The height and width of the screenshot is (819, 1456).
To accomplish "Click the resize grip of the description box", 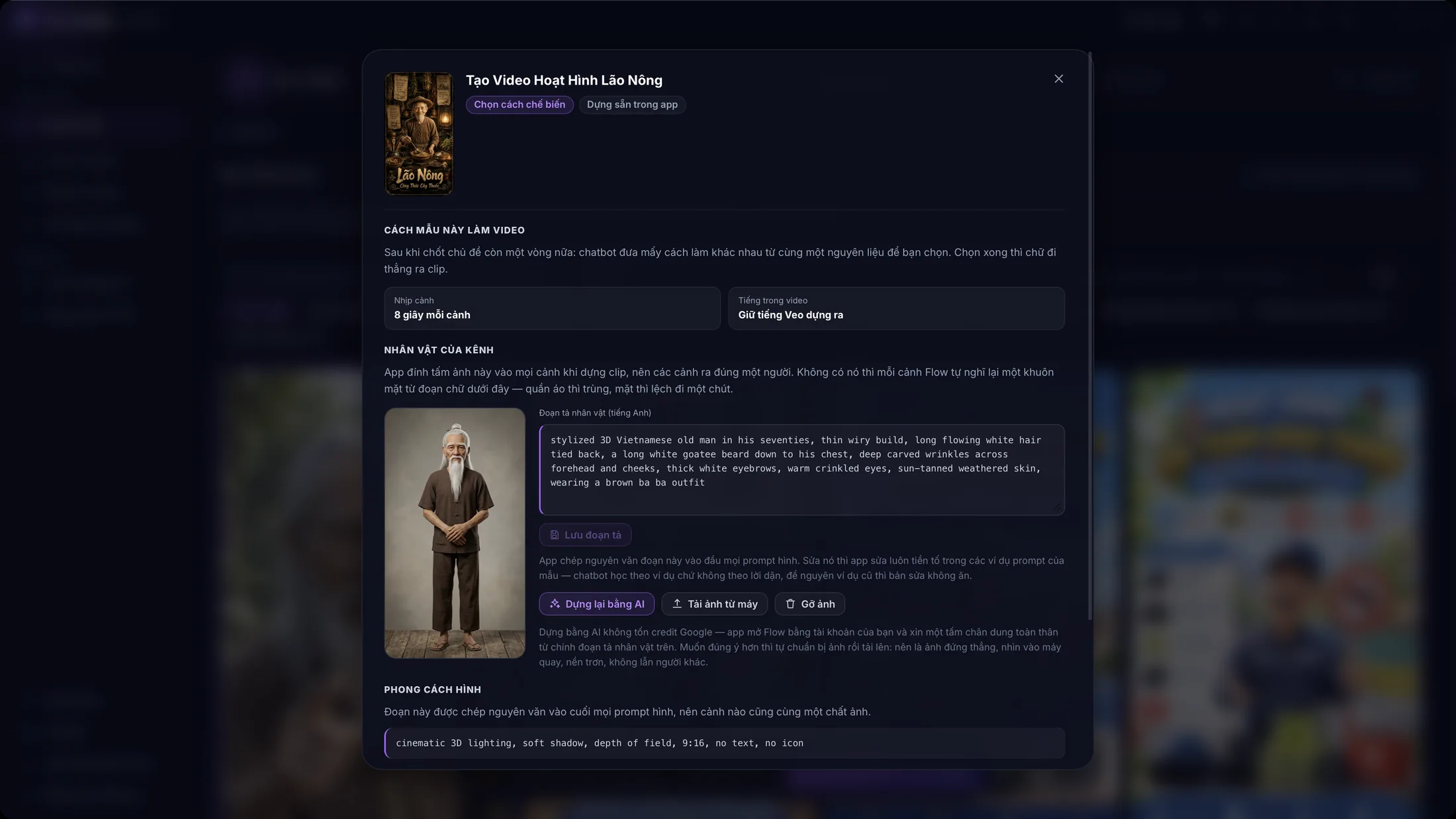I will click(x=1058, y=507).
